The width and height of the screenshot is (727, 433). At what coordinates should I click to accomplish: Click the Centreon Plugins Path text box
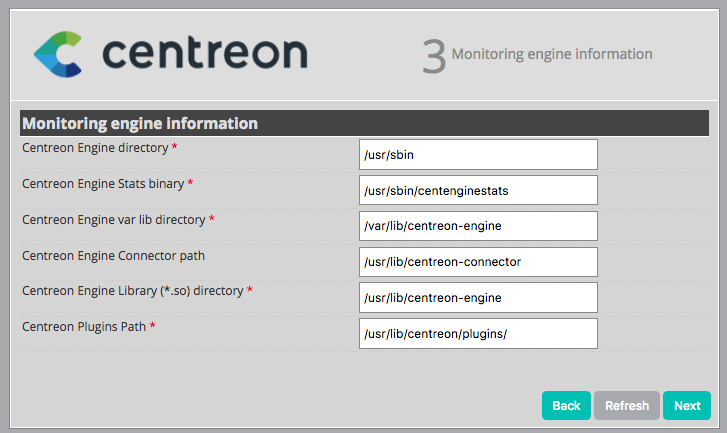[478, 333]
